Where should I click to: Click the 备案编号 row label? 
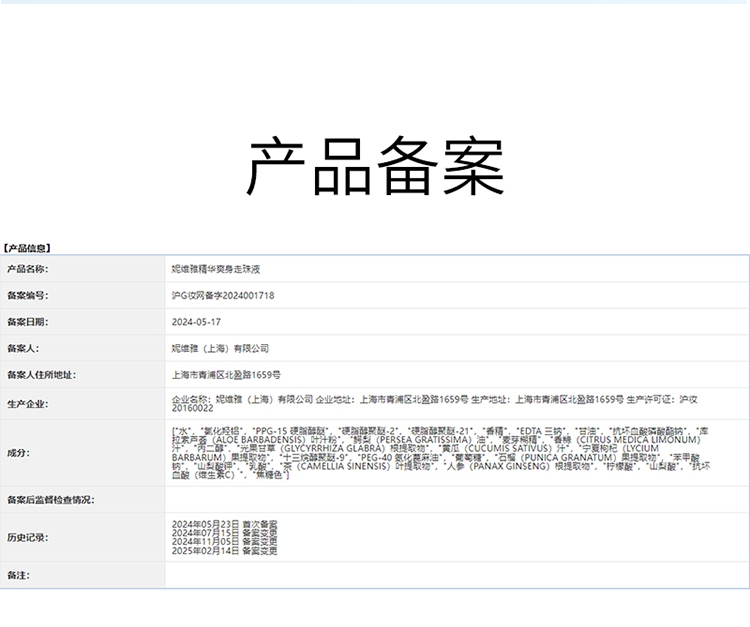click(x=27, y=296)
